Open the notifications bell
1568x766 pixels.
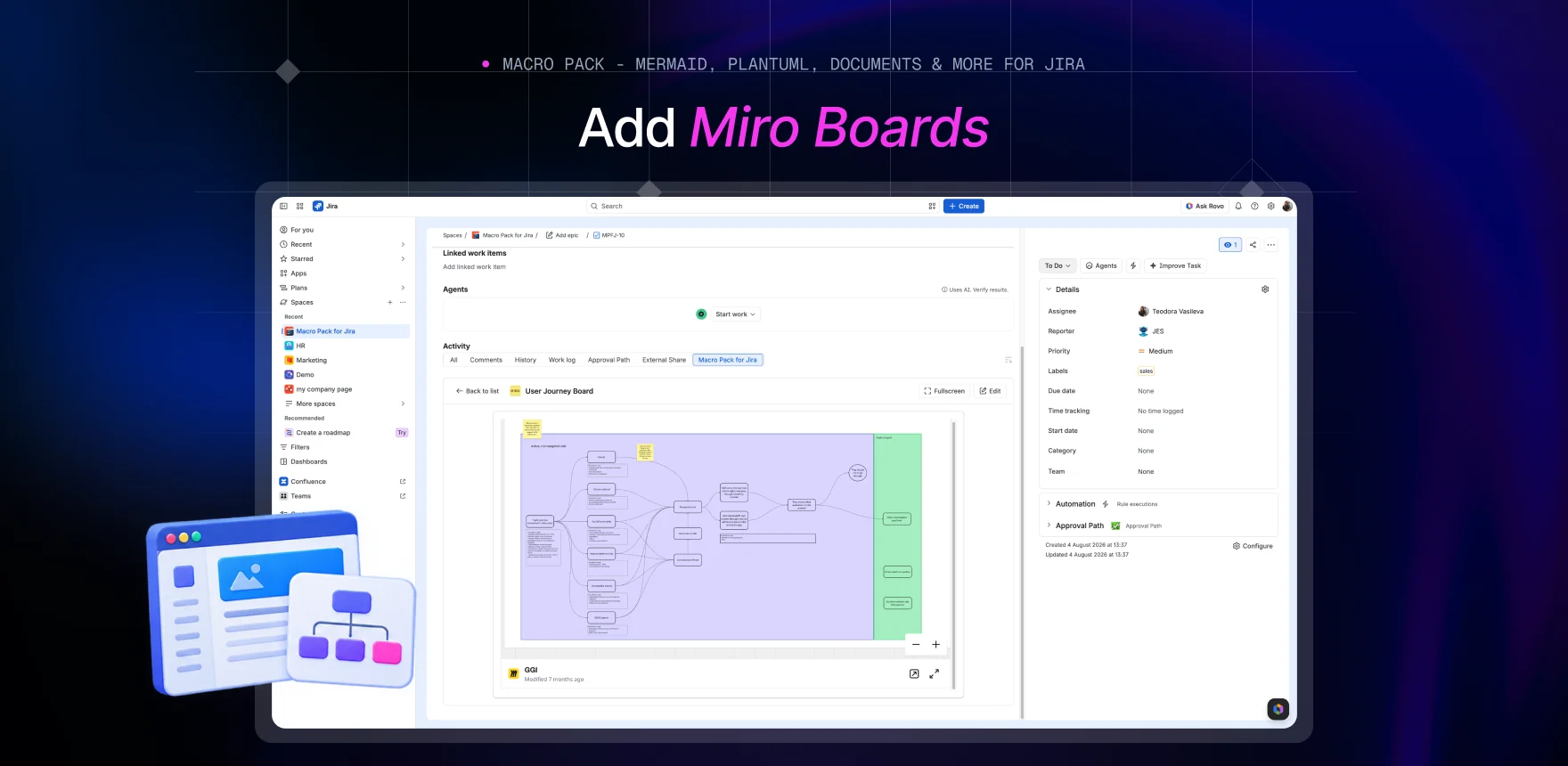[1238, 206]
